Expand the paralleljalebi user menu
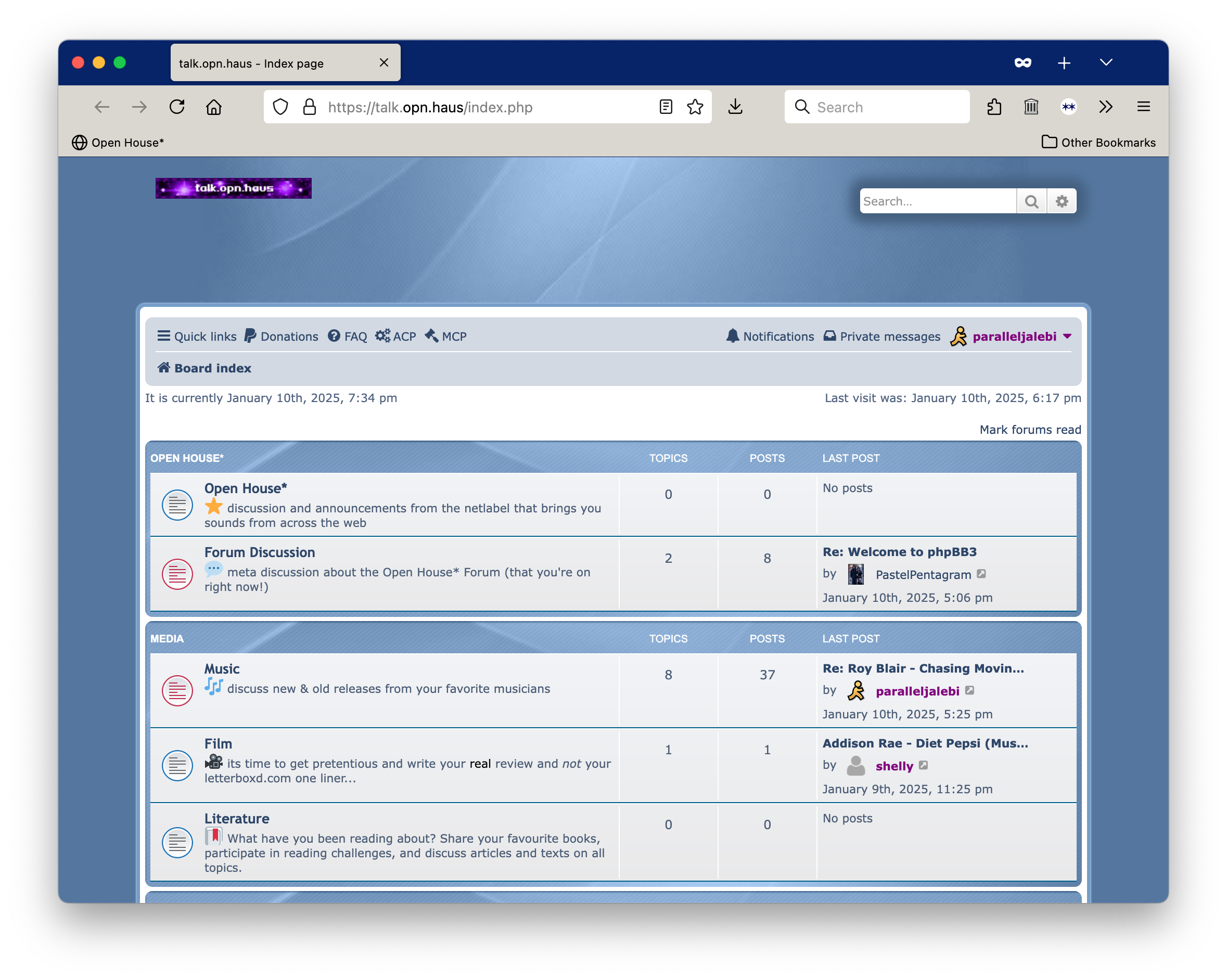Image resolution: width=1227 pixels, height=980 pixels. click(x=1011, y=336)
